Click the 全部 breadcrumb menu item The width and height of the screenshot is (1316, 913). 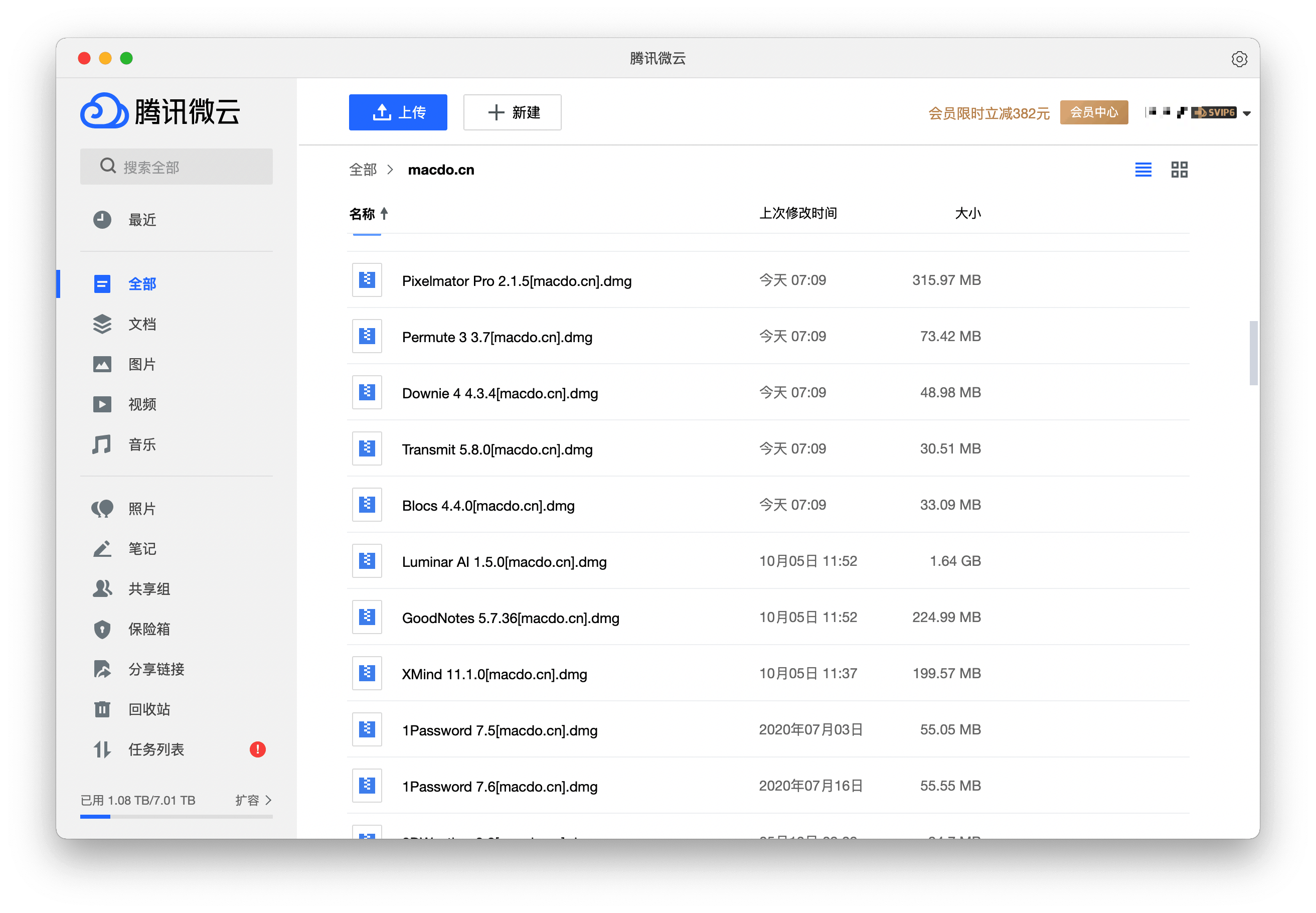click(362, 170)
